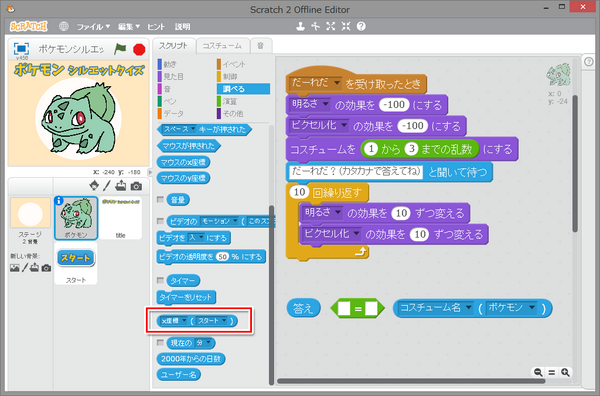Click the 答え reporter block
This screenshot has width=600, height=396.
(x=303, y=308)
